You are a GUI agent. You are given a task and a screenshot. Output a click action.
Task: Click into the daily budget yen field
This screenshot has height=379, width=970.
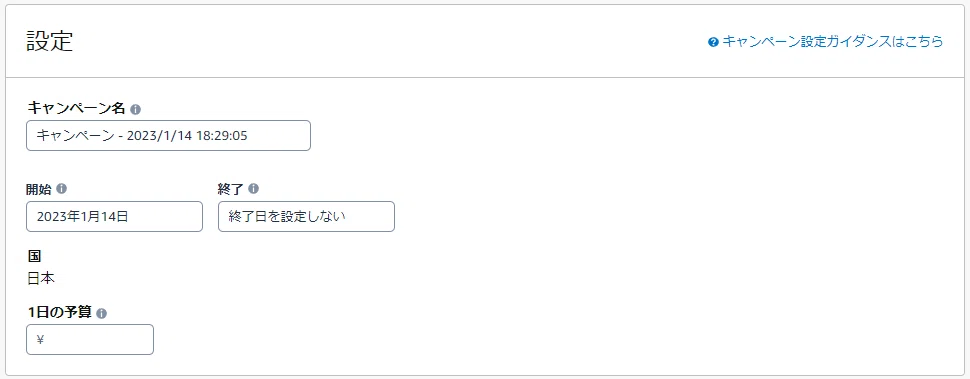pos(90,339)
